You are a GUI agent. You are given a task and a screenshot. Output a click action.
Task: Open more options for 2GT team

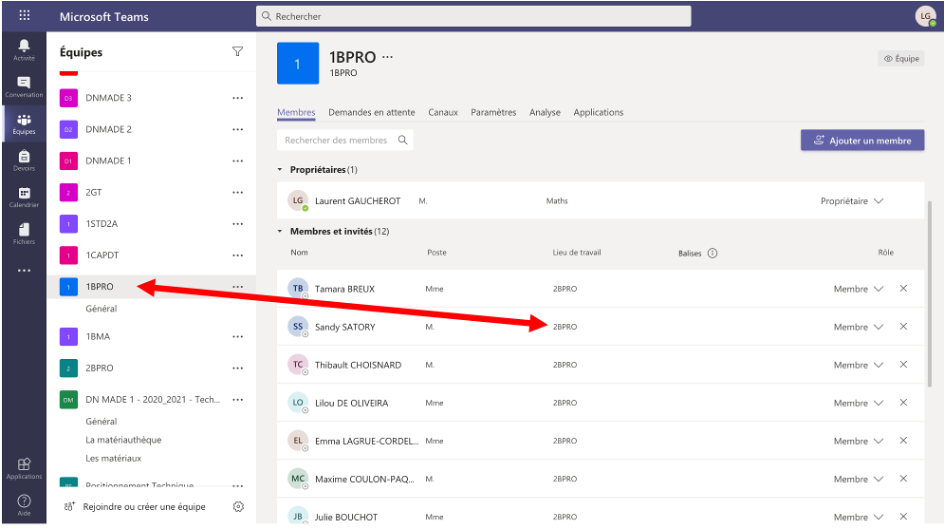pos(238,193)
